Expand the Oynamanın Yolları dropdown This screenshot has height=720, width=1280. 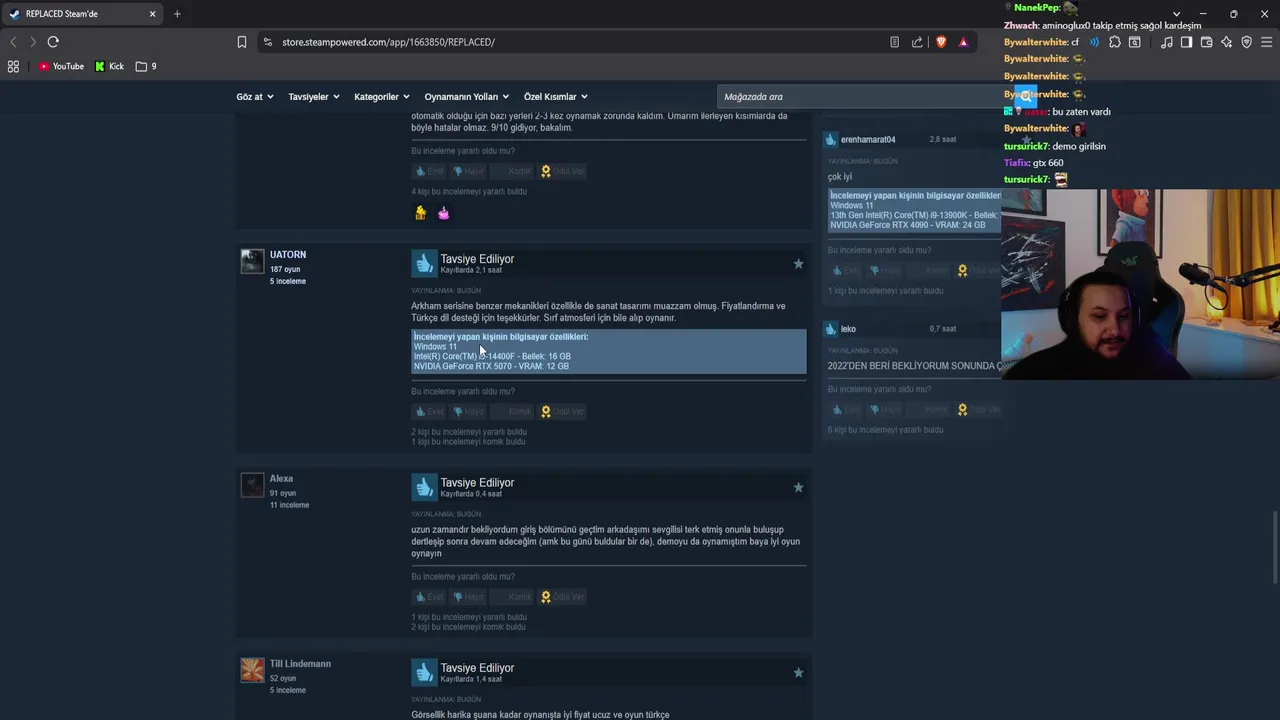pyautogui.click(x=467, y=97)
